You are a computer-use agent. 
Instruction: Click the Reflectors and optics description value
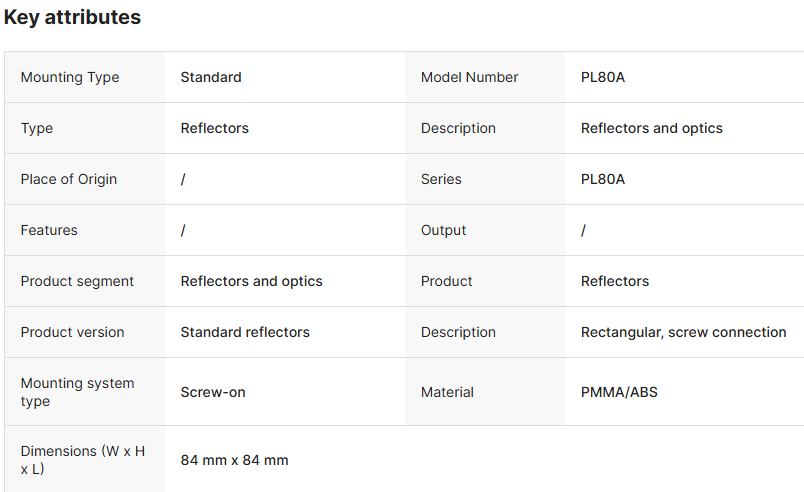[x=652, y=128]
